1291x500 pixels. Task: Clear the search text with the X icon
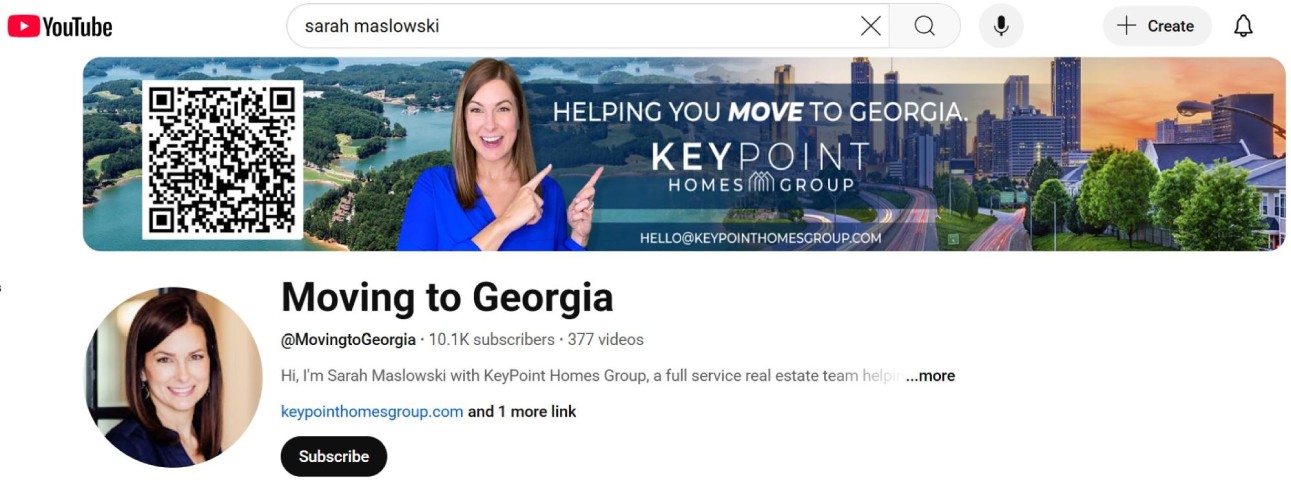[871, 26]
